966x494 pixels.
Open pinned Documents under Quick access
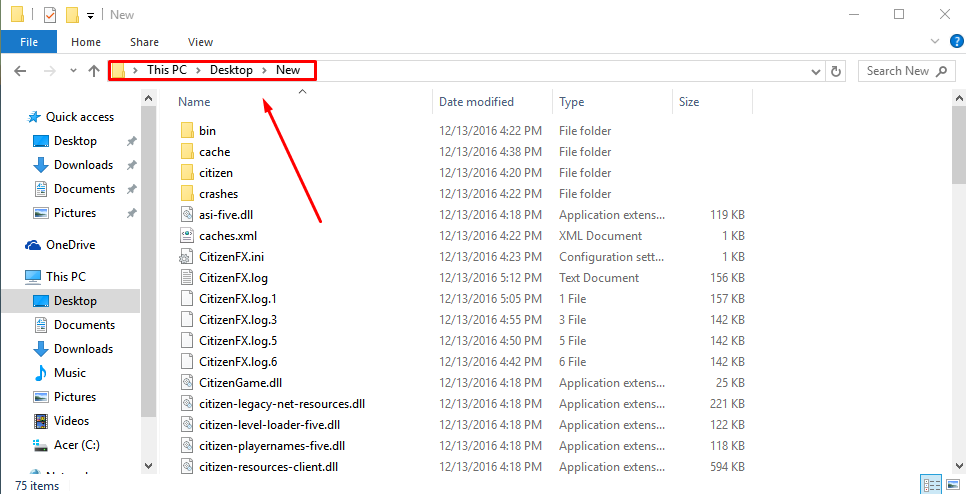[x=74, y=188]
